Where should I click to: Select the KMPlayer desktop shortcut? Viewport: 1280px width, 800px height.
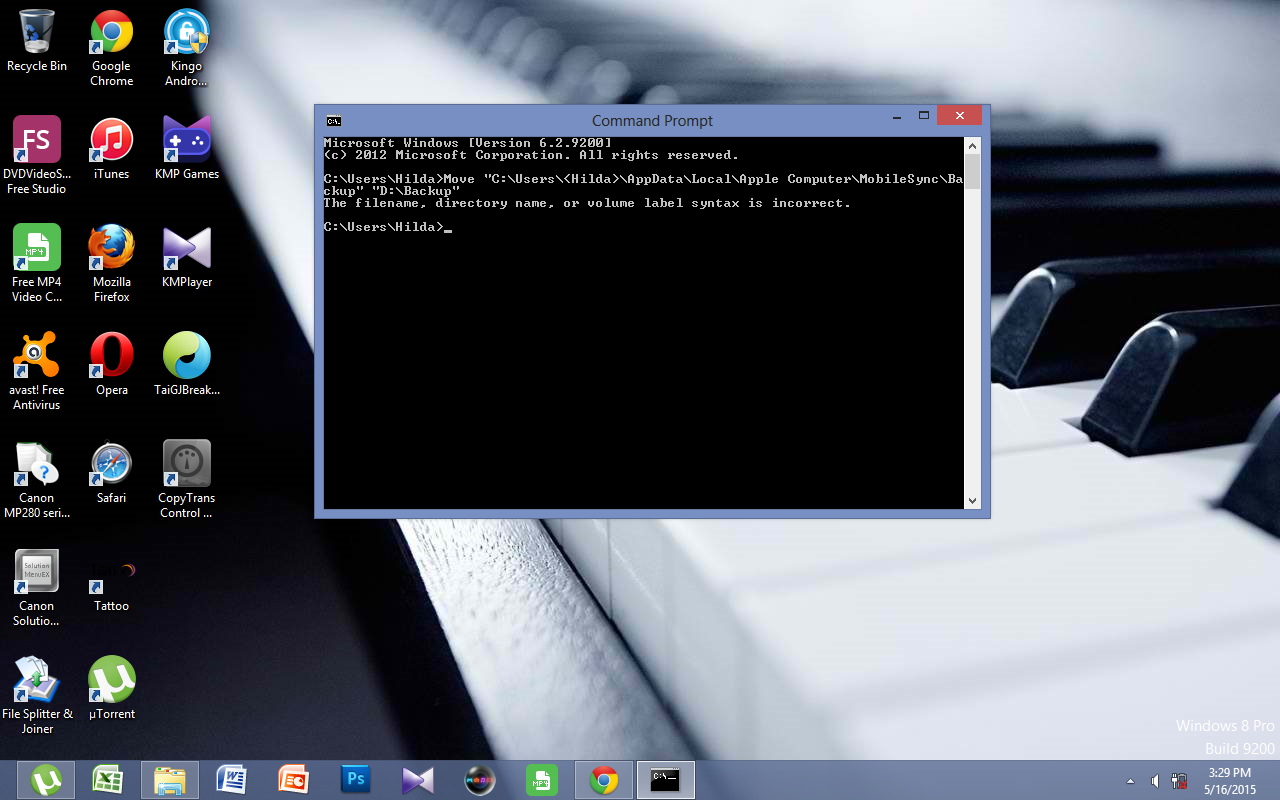[x=187, y=257]
